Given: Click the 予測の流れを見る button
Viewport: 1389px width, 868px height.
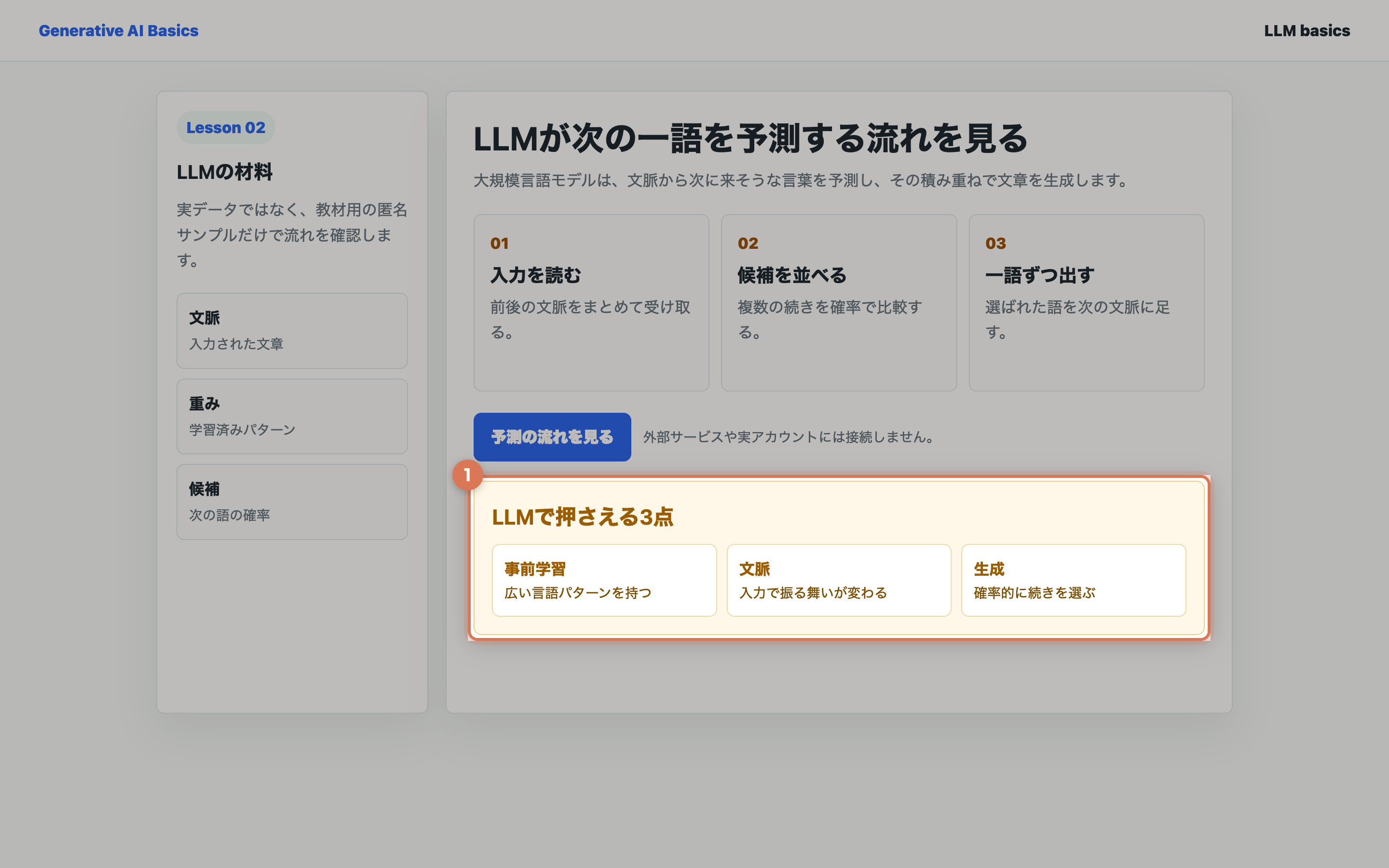Looking at the screenshot, I should (x=552, y=437).
